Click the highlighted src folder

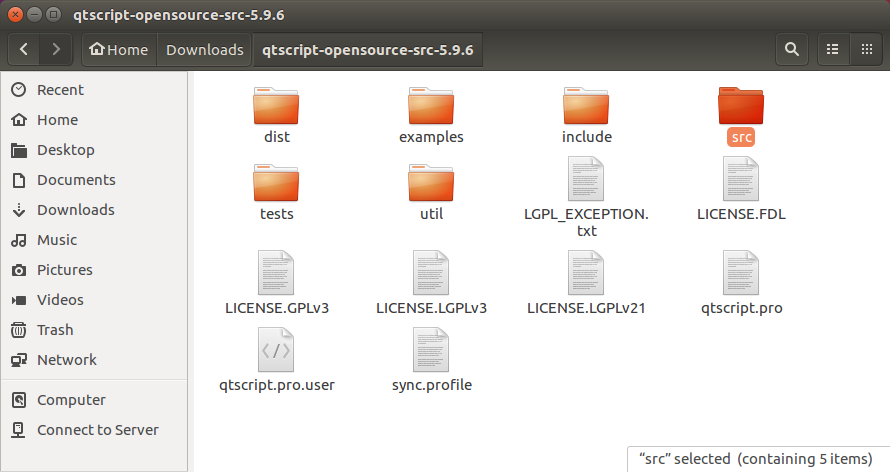(741, 106)
